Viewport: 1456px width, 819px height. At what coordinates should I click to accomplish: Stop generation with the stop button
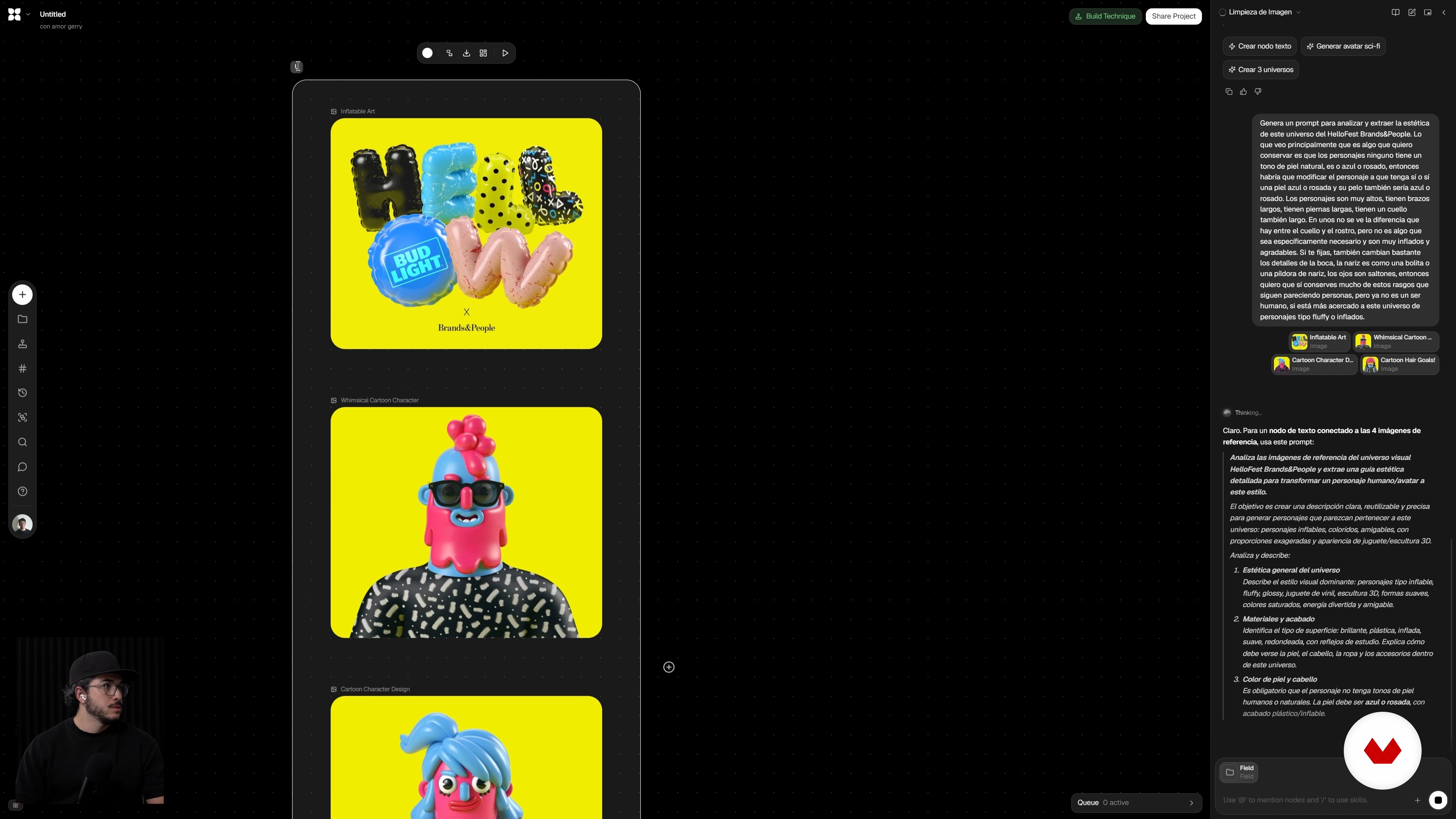point(1438,800)
